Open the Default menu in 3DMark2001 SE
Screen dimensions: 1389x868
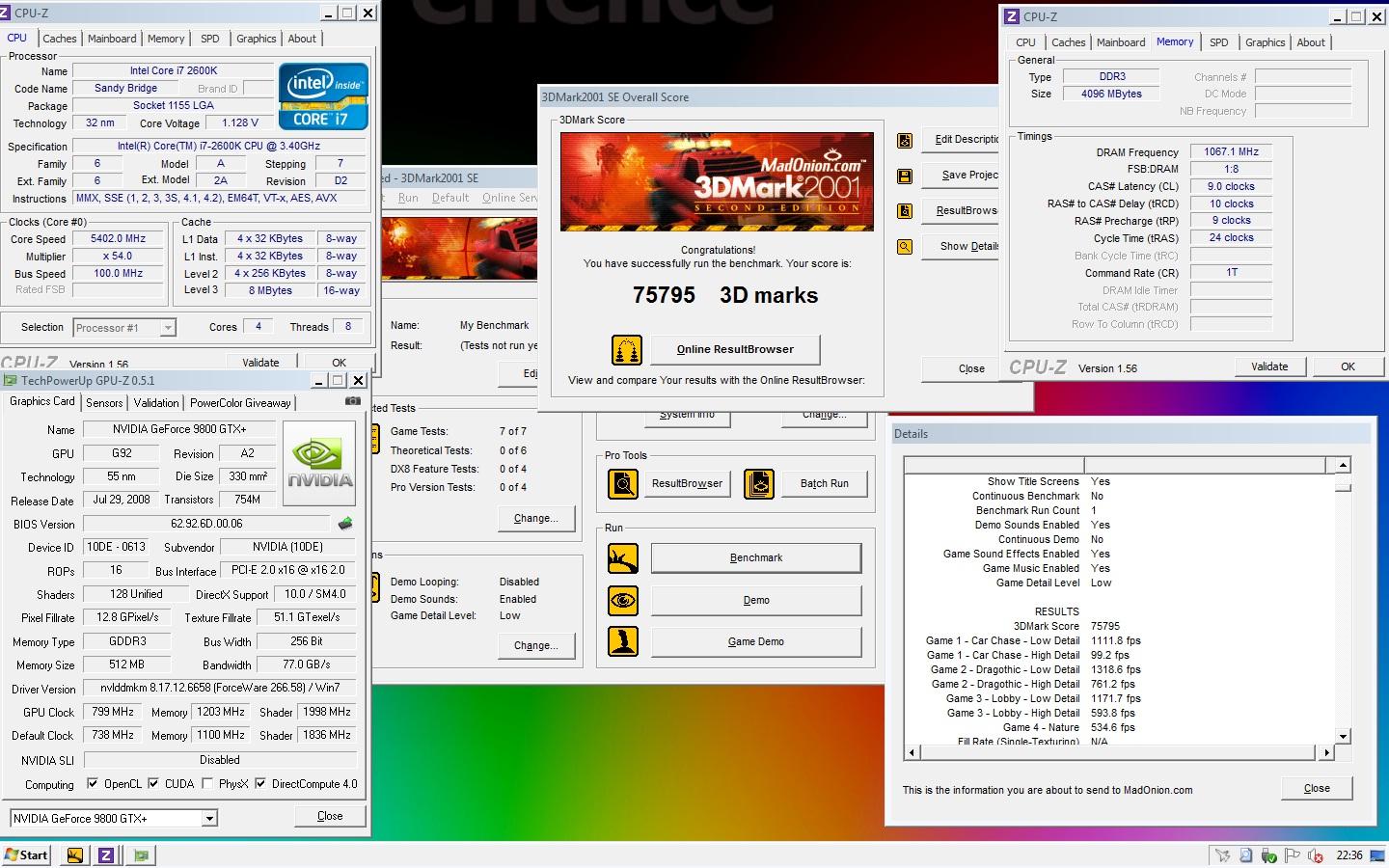450,198
